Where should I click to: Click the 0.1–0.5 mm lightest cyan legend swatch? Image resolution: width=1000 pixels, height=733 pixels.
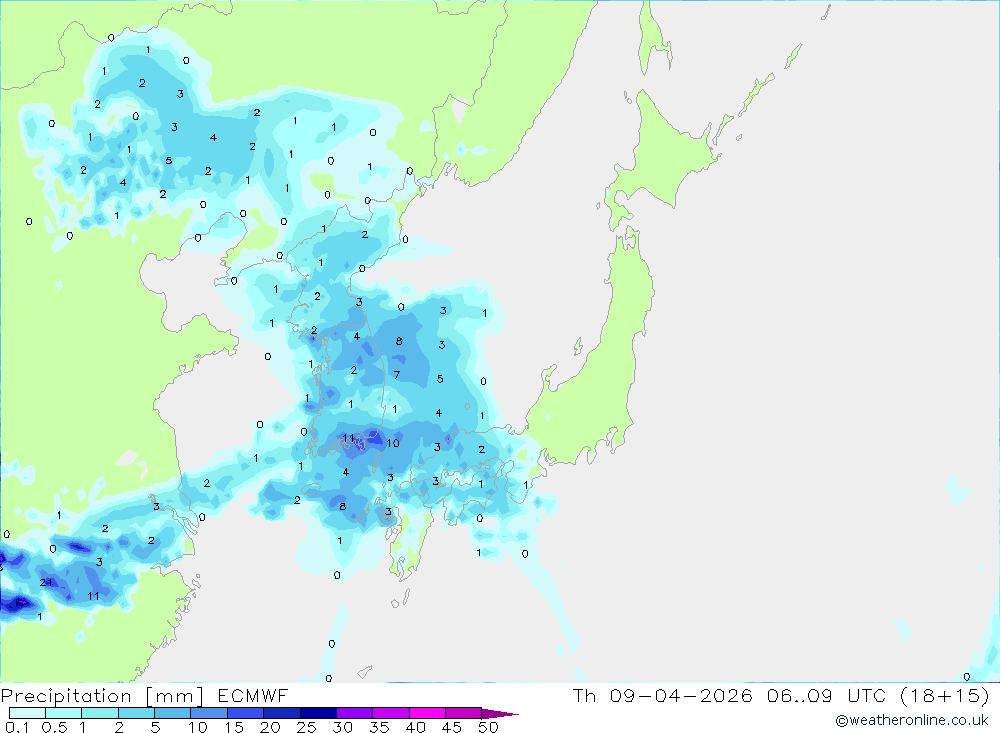click(x=27, y=713)
